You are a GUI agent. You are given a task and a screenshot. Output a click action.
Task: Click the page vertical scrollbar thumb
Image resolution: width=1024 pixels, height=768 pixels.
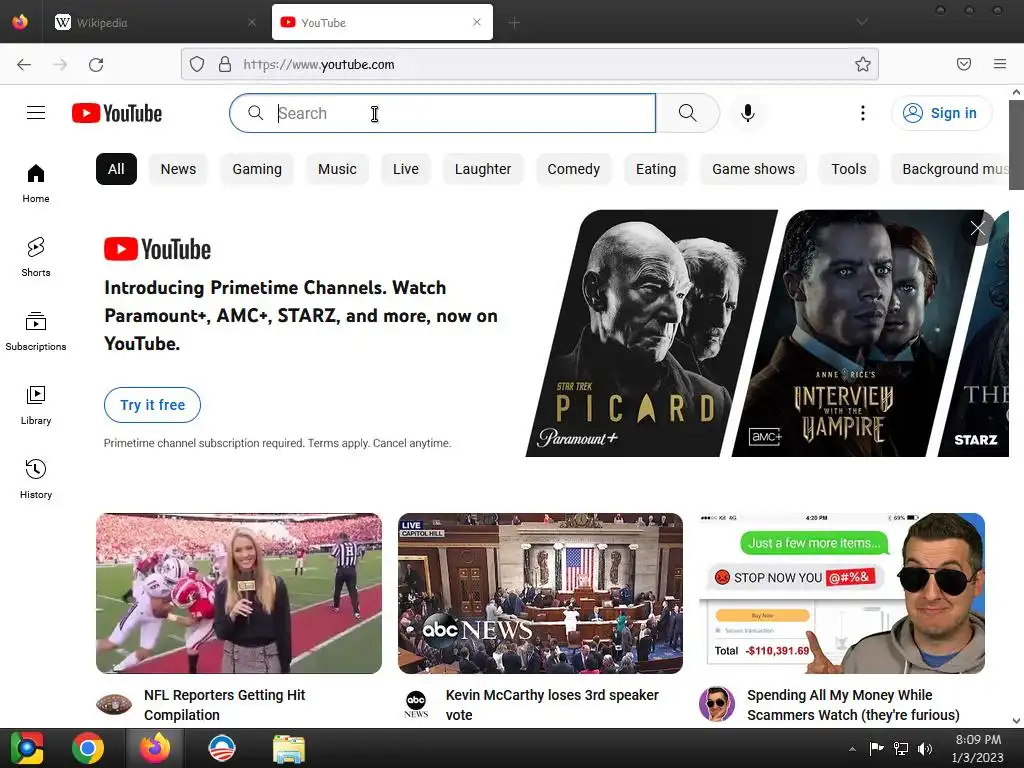1016,145
